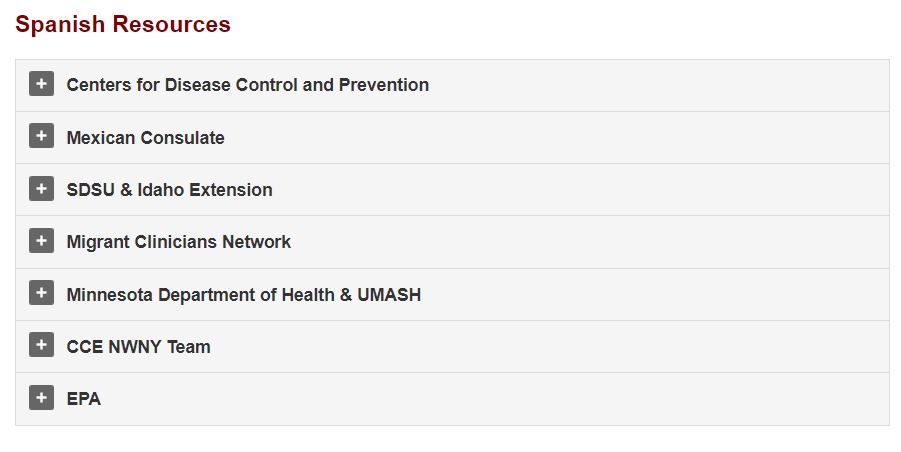
Task: Click plus icon beside EPA
Action: tap(41, 398)
